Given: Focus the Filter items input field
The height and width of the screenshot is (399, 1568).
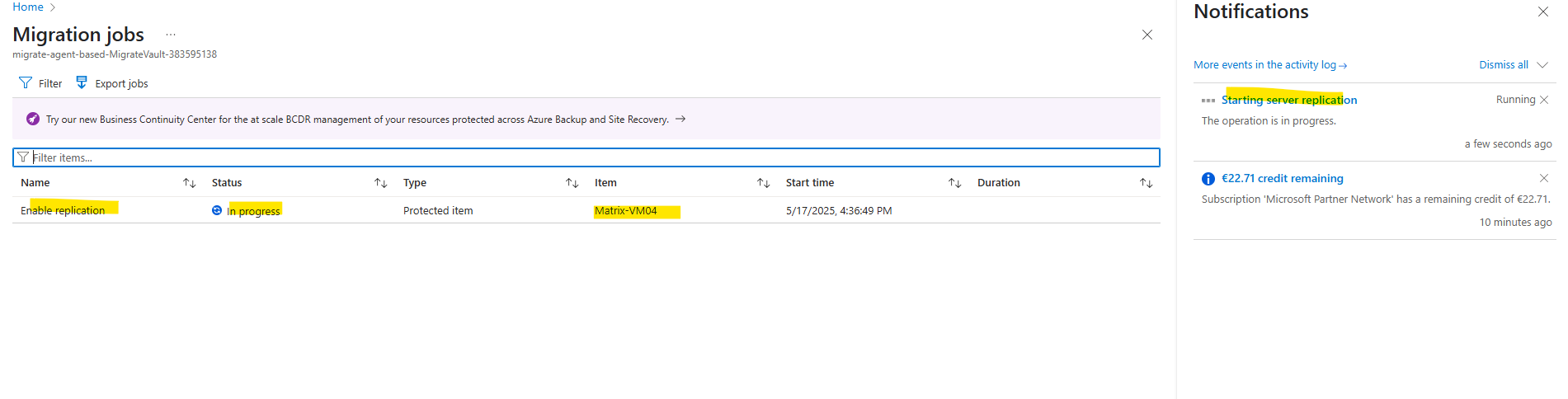Looking at the screenshot, I should tap(586, 157).
